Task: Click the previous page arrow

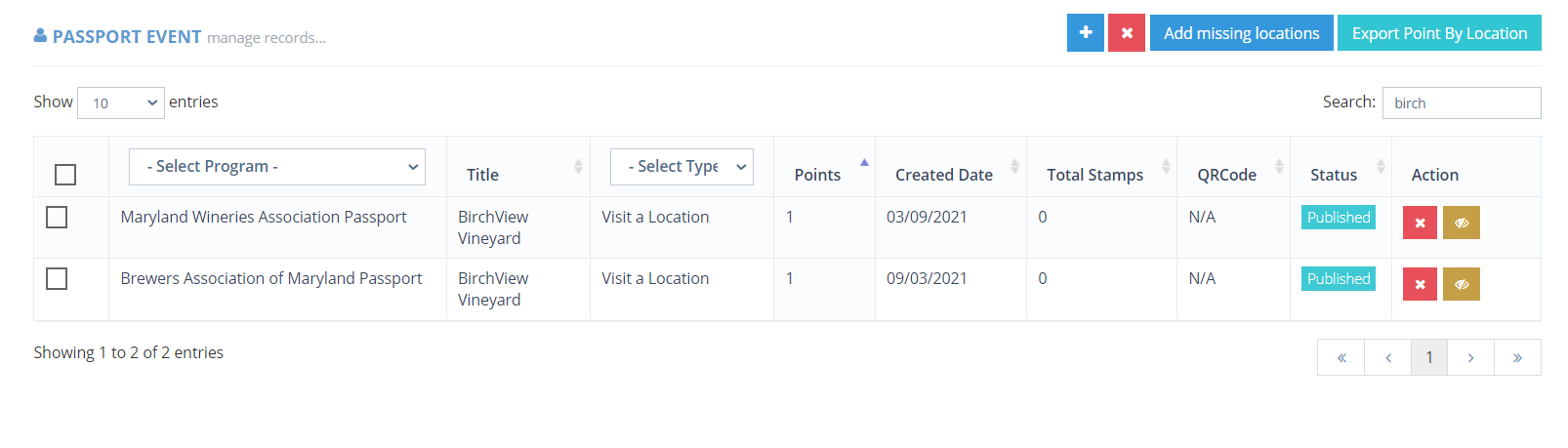Action: 1388,357
